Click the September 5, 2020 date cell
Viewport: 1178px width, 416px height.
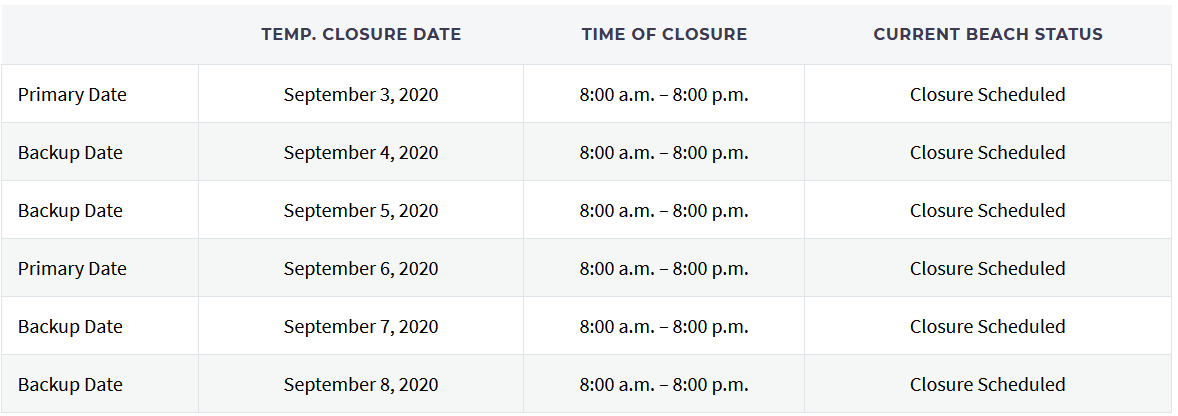tap(361, 211)
